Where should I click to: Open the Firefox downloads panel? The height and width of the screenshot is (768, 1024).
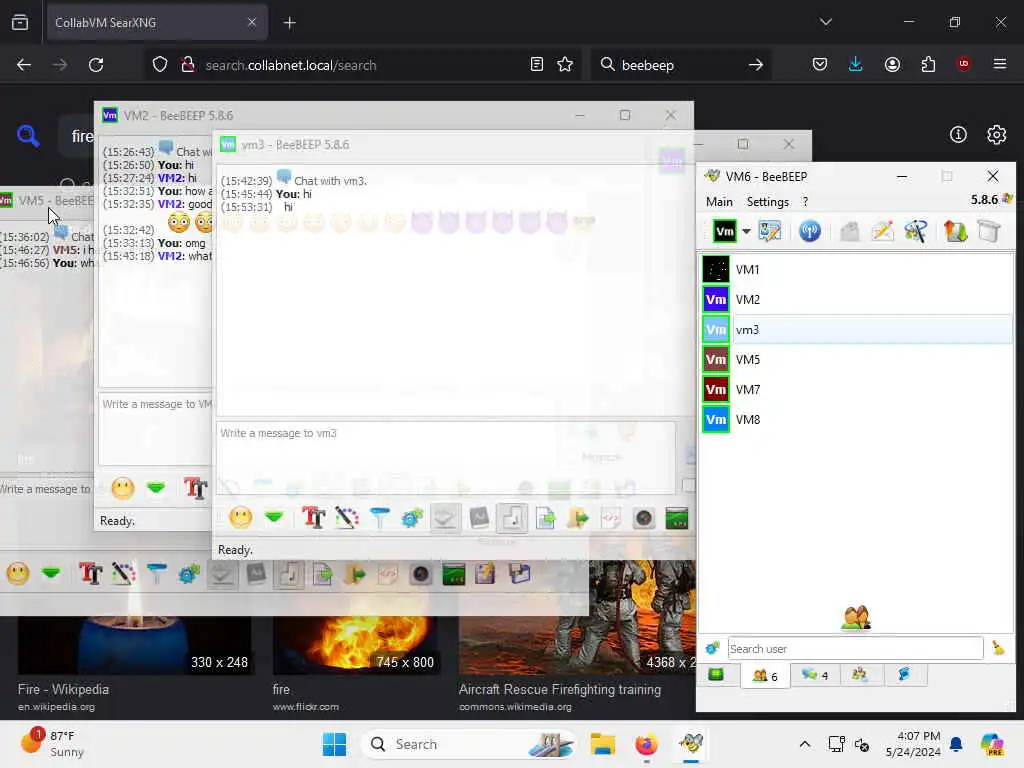pyautogui.click(x=856, y=64)
